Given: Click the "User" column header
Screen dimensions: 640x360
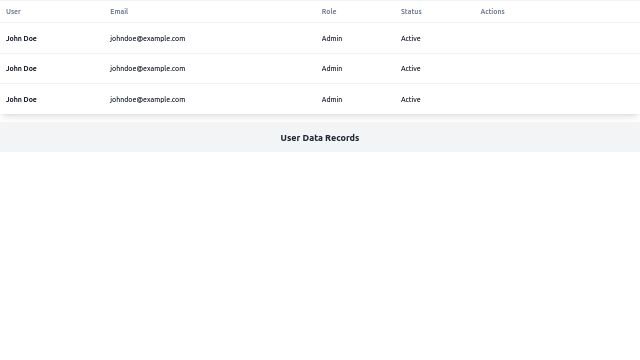Looking at the screenshot, I should pos(13,11).
